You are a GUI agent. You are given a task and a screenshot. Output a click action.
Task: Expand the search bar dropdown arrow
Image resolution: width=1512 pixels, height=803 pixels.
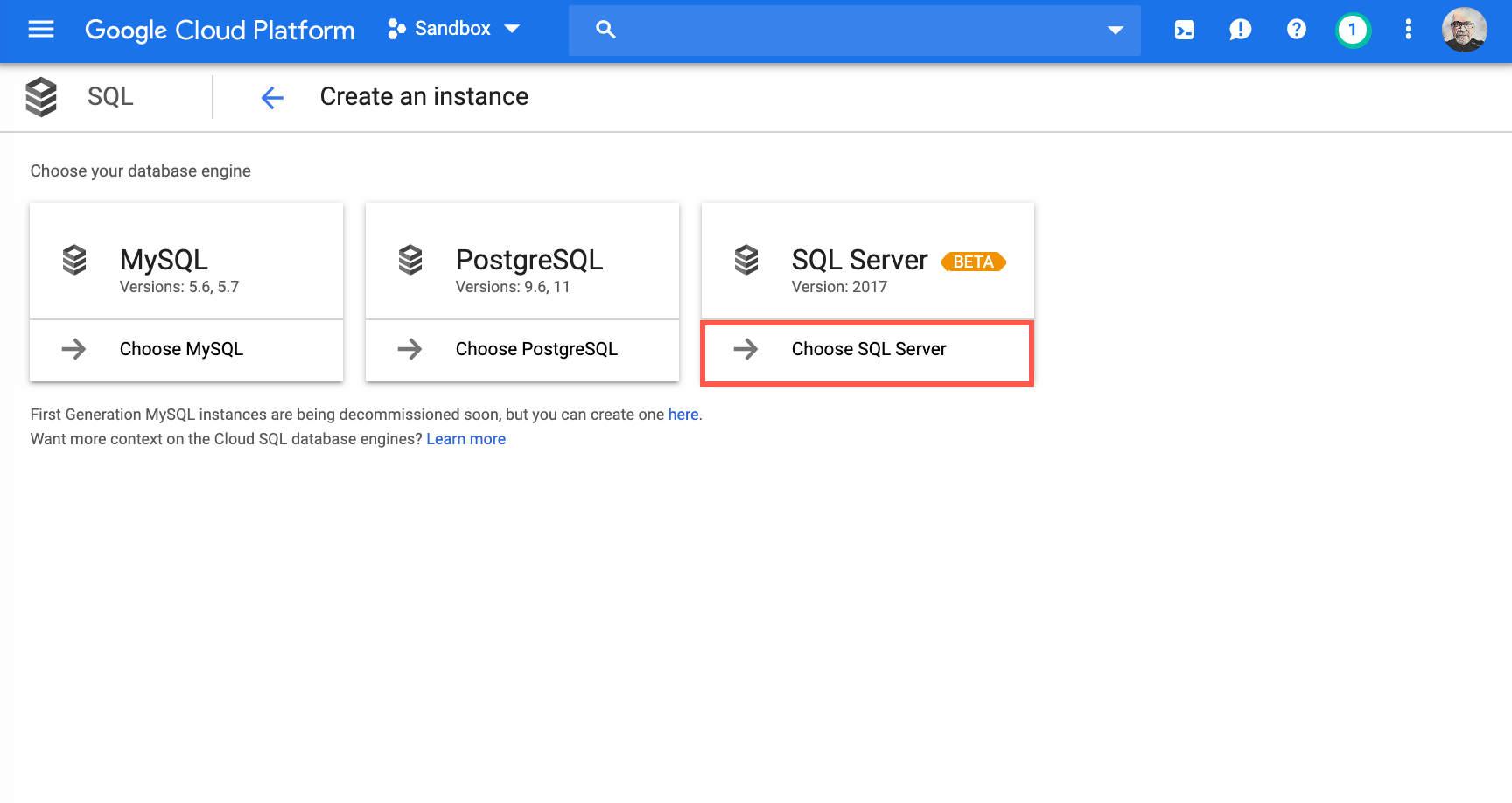point(1115,31)
